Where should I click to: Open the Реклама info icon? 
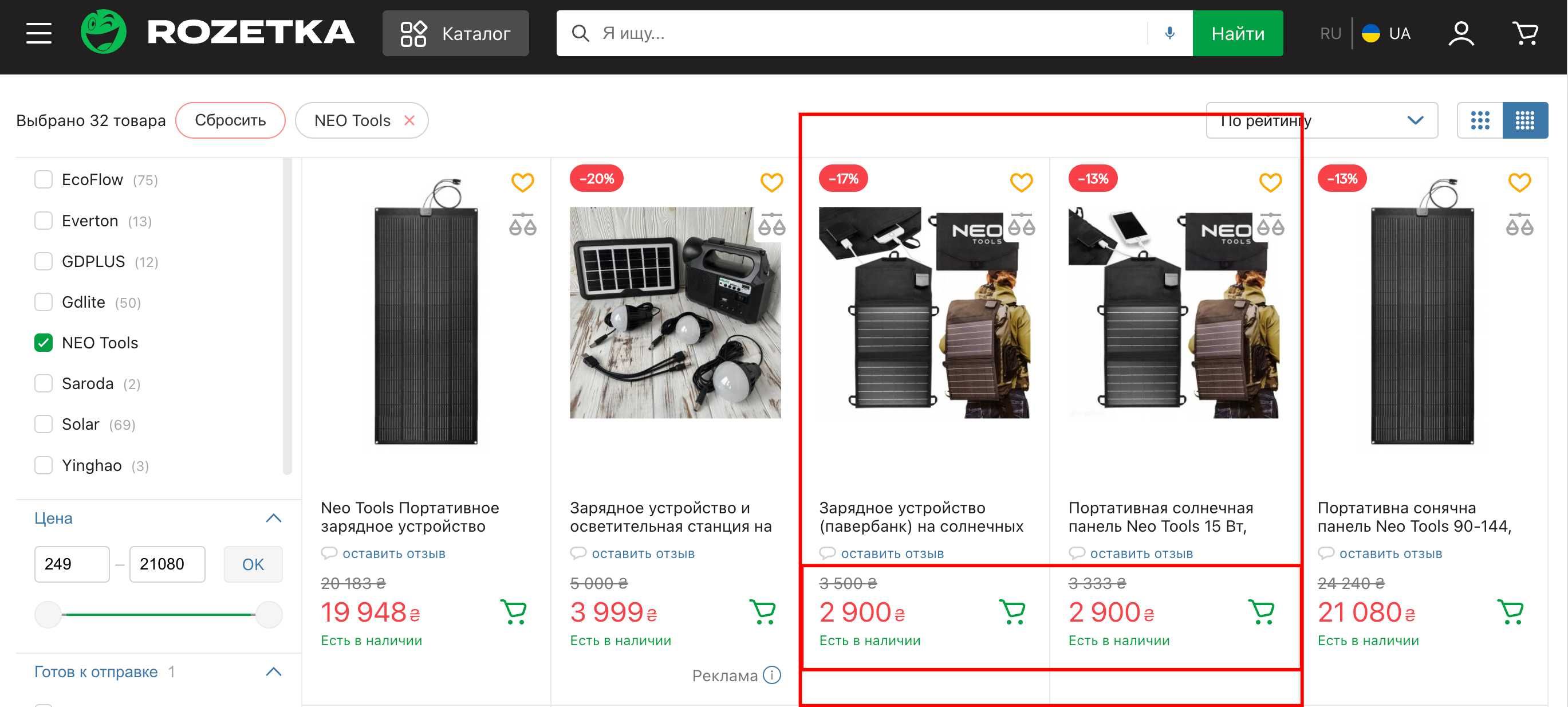[772, 675]
